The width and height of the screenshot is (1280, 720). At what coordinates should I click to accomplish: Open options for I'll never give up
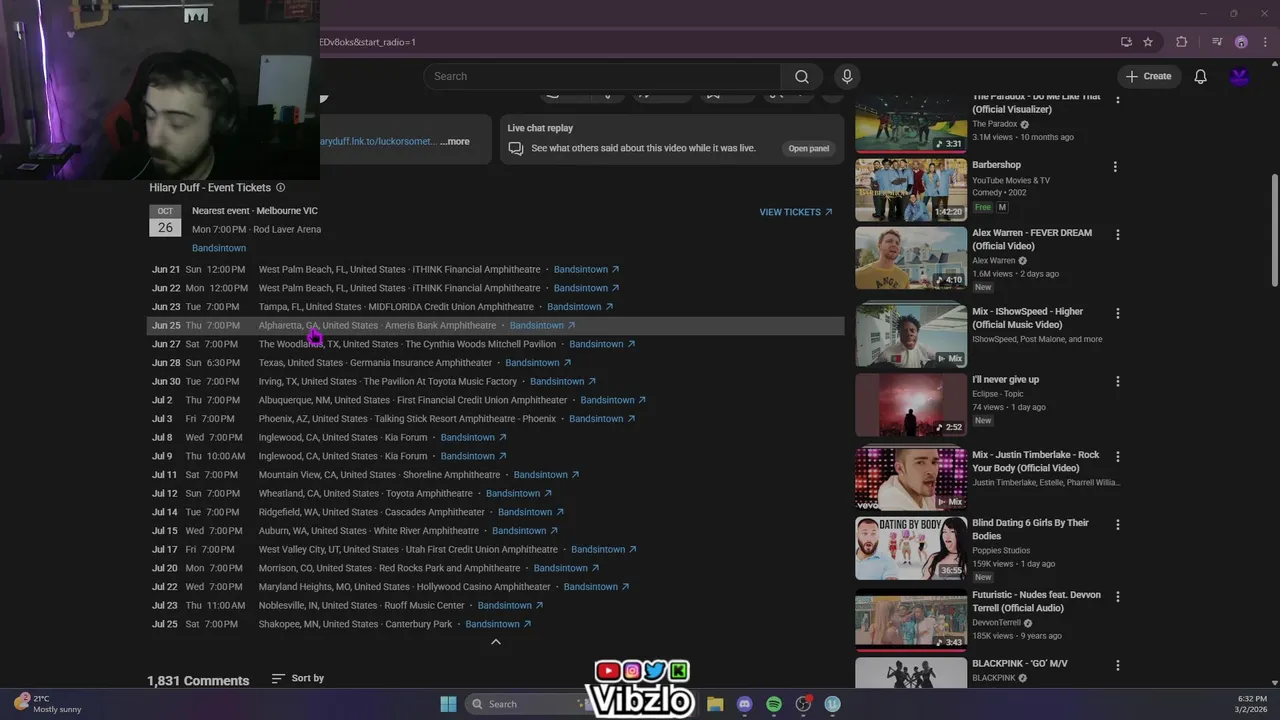point(1117,381)
